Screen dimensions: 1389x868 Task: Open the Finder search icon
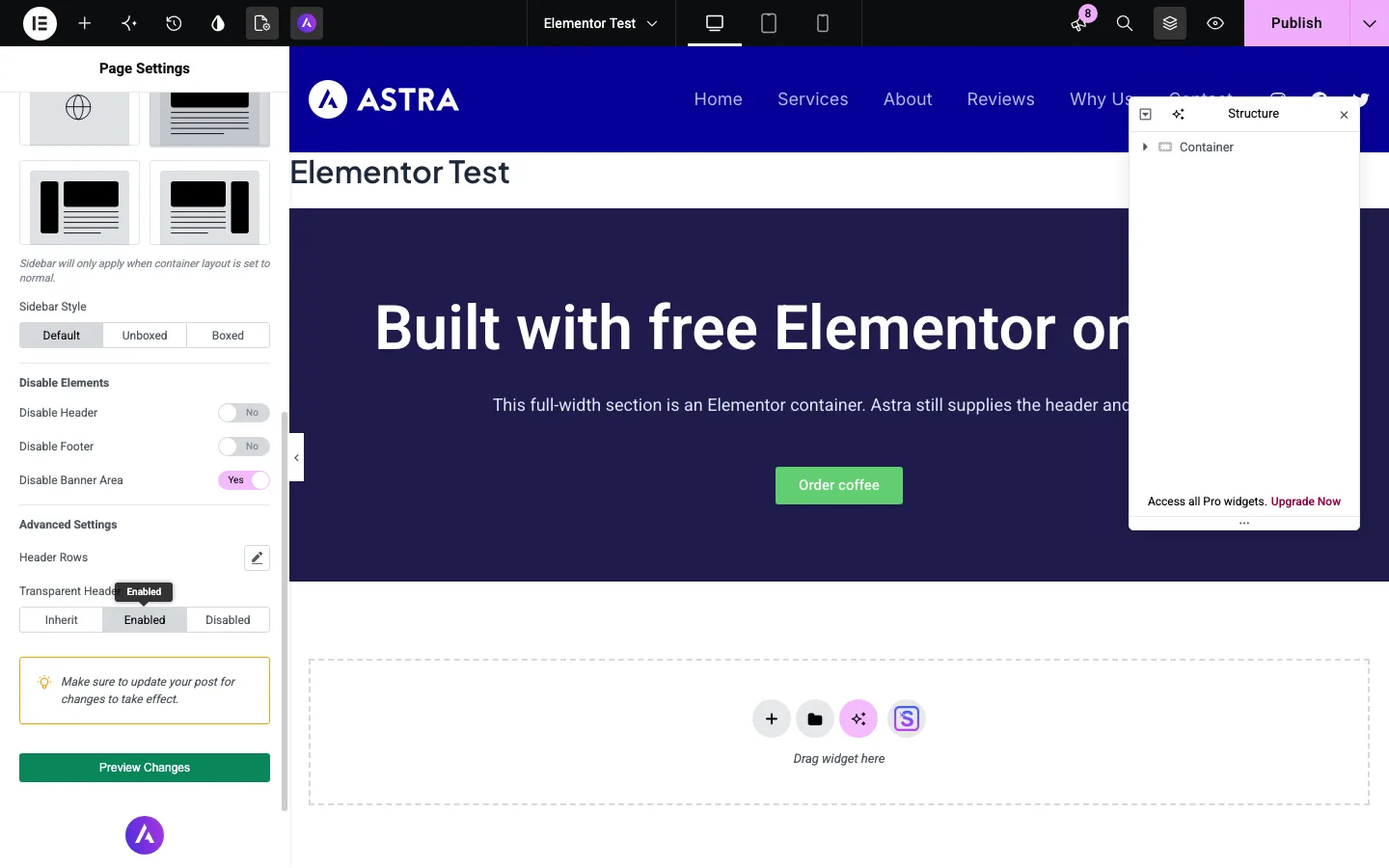coord(1125,23)
